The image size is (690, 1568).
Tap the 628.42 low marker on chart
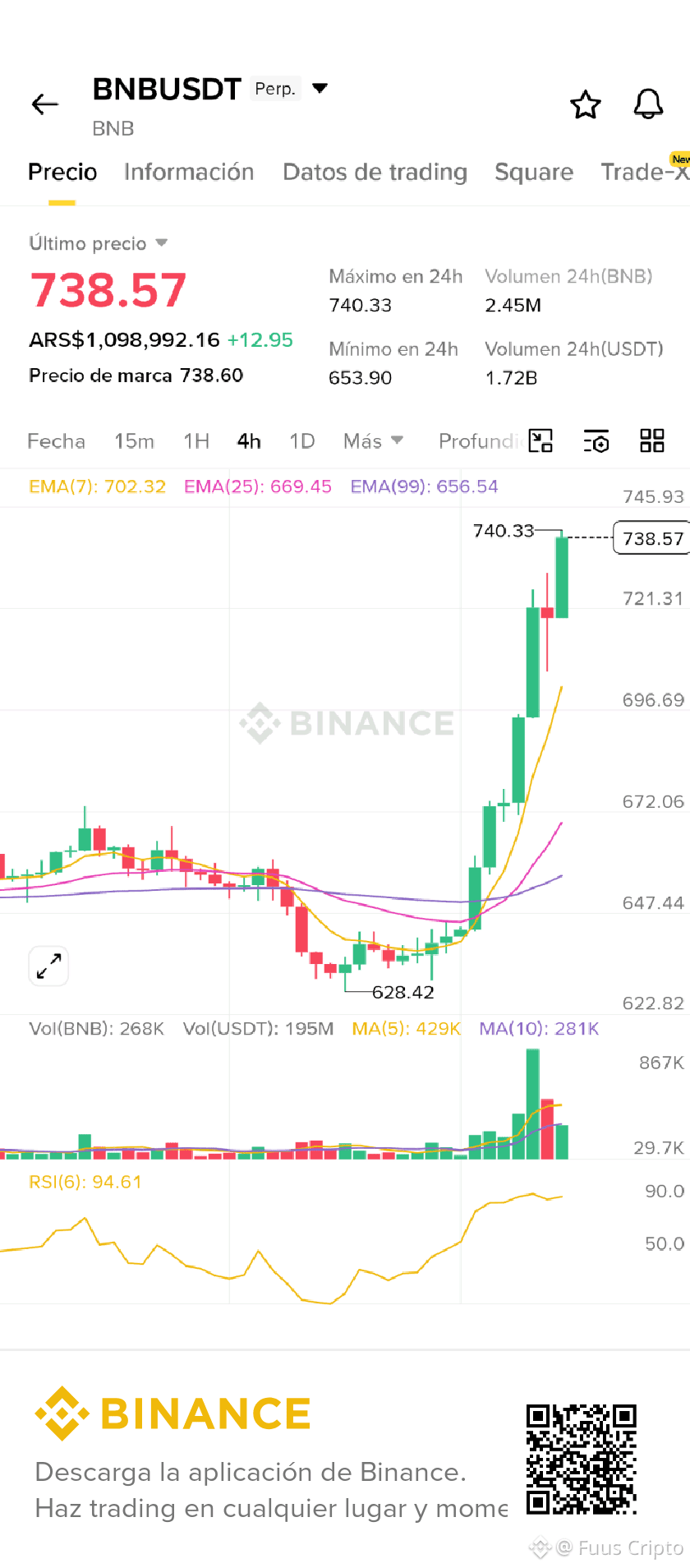point(403,992)
